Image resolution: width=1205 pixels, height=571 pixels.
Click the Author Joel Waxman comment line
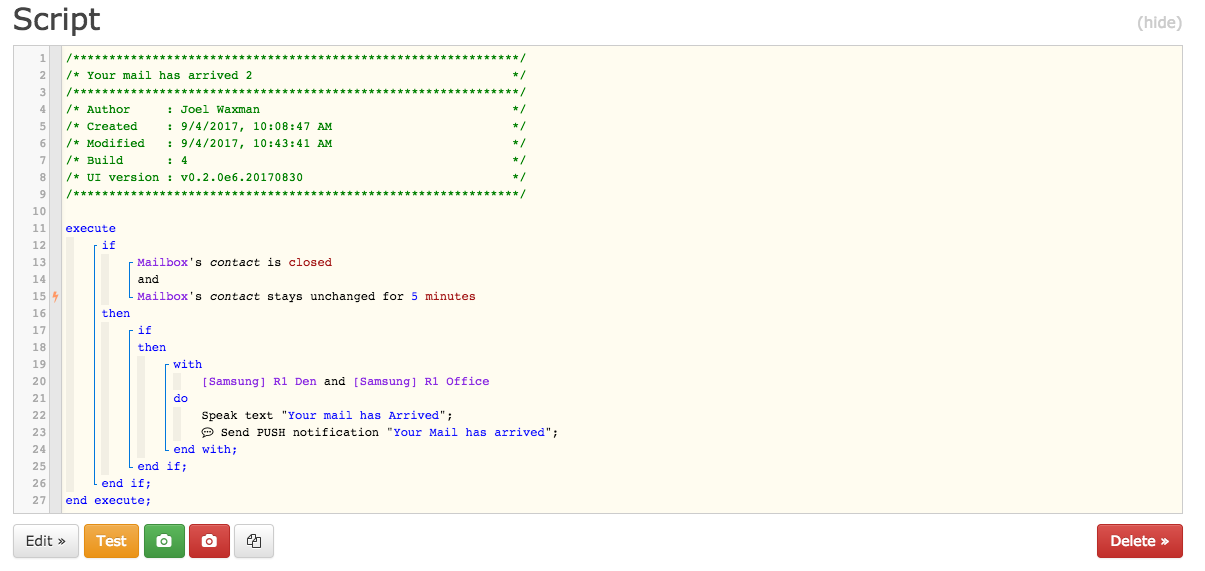[x=296, y=109]
